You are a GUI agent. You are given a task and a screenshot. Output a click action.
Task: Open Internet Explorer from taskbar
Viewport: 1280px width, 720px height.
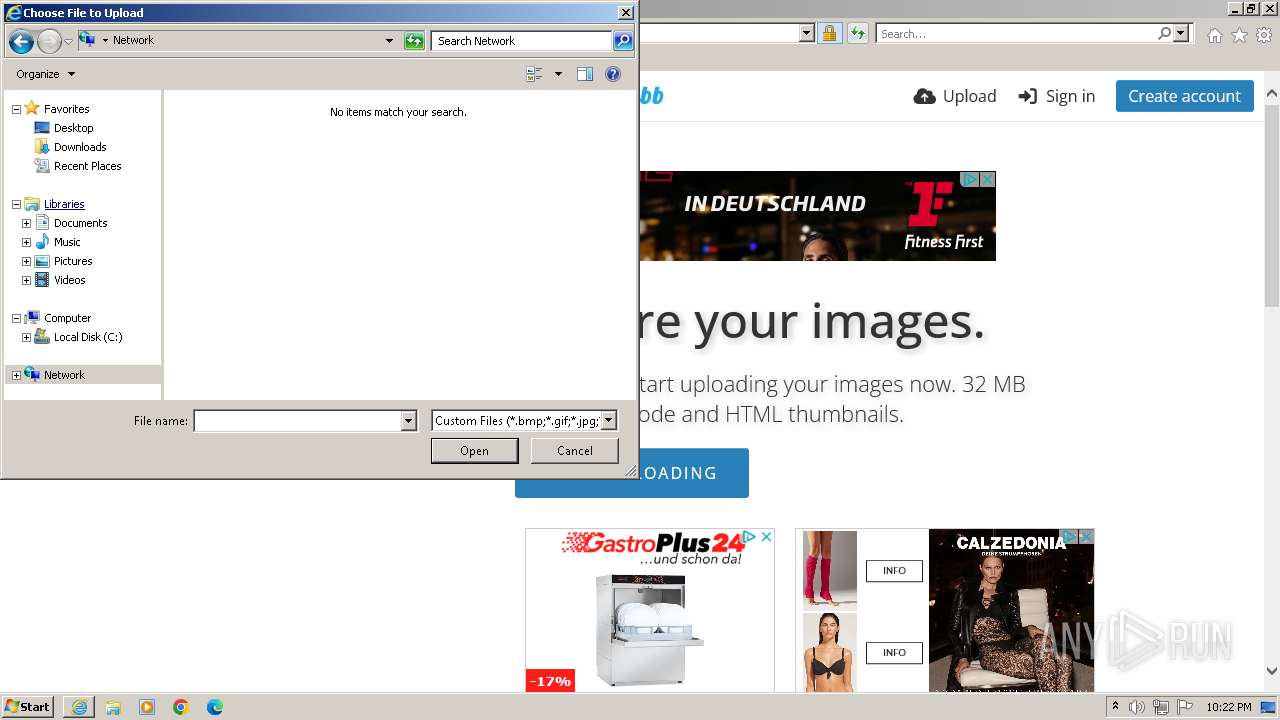pos(79,707)
